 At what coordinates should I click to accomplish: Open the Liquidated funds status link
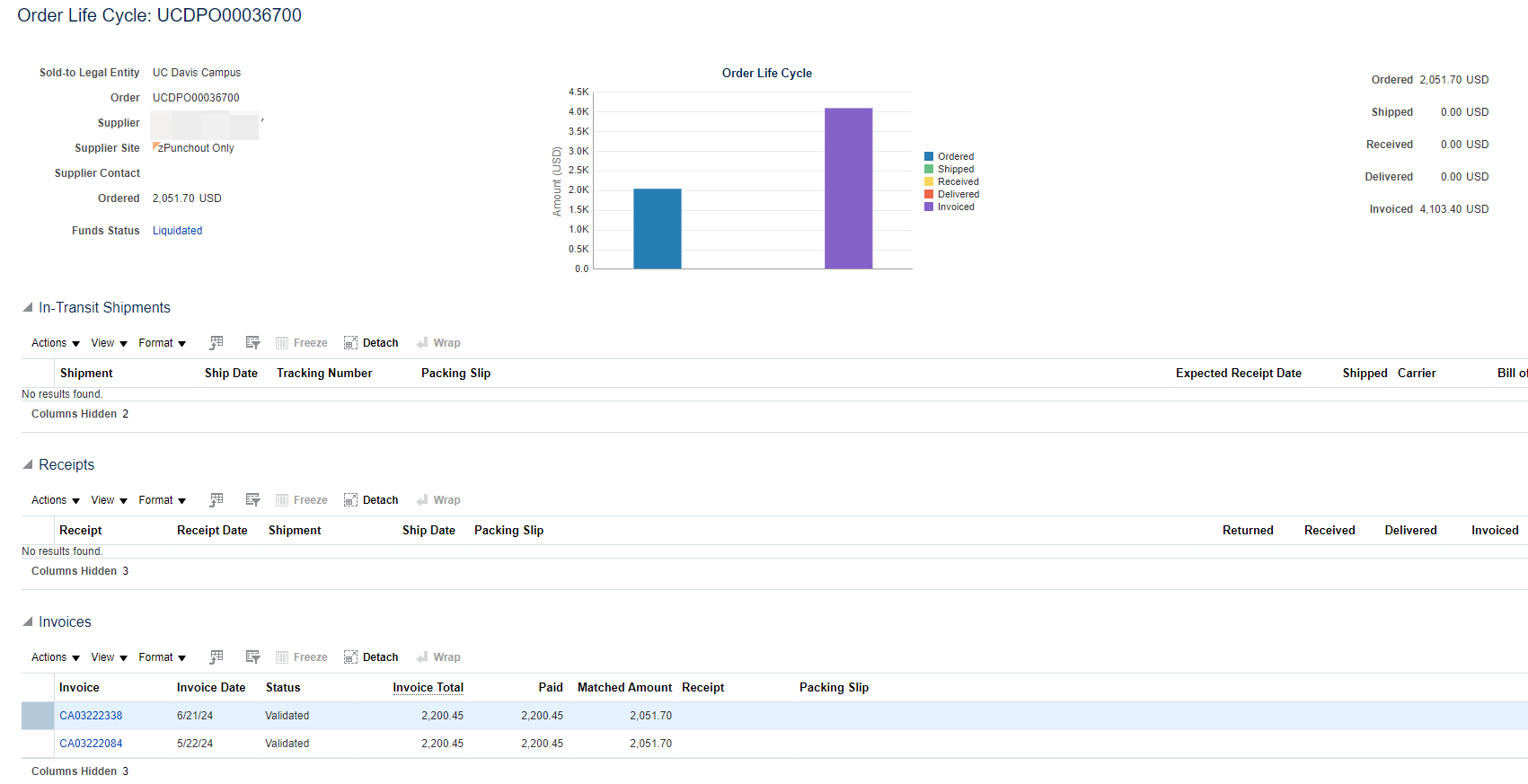click(177, 231)
